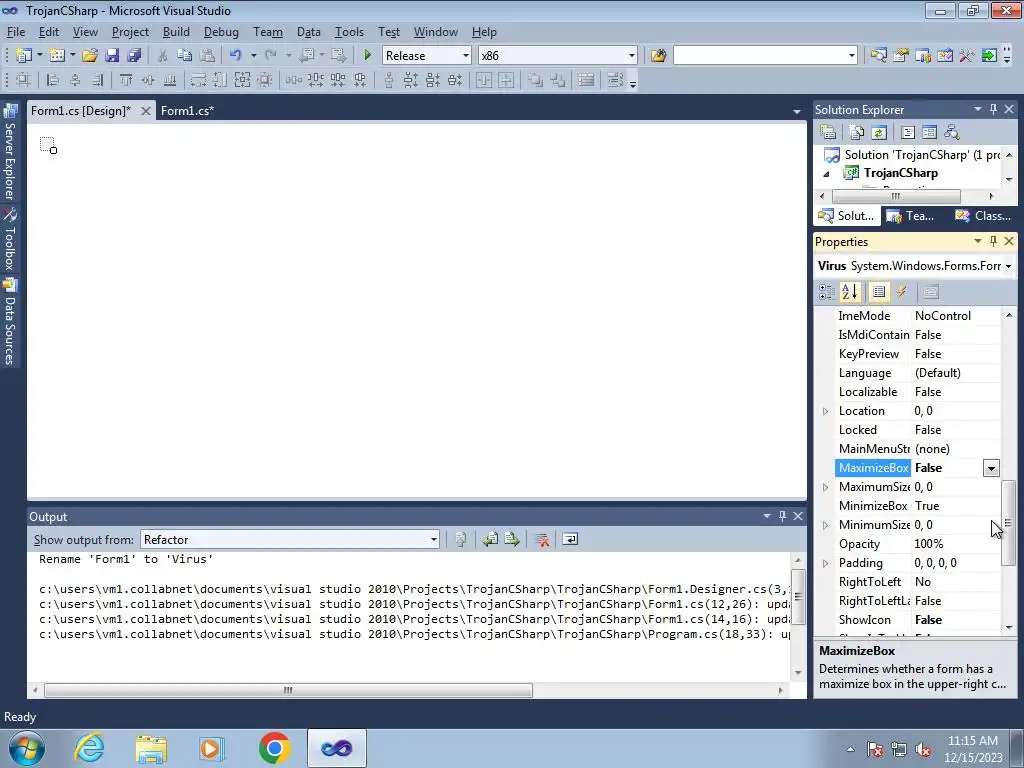Toggle Show All Files in Solution Explorer

[857, 132]
